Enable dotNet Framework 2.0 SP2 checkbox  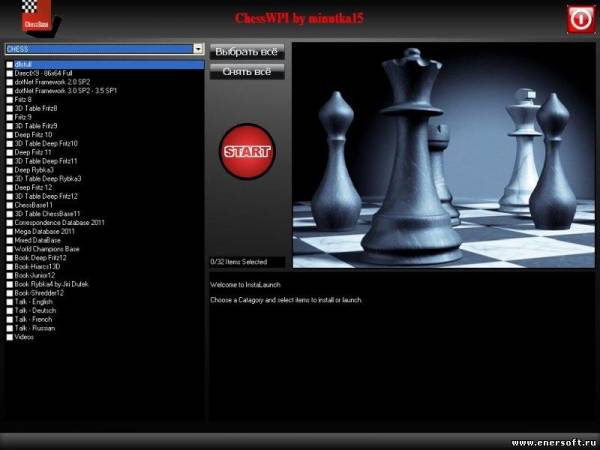tap(10, 82)
